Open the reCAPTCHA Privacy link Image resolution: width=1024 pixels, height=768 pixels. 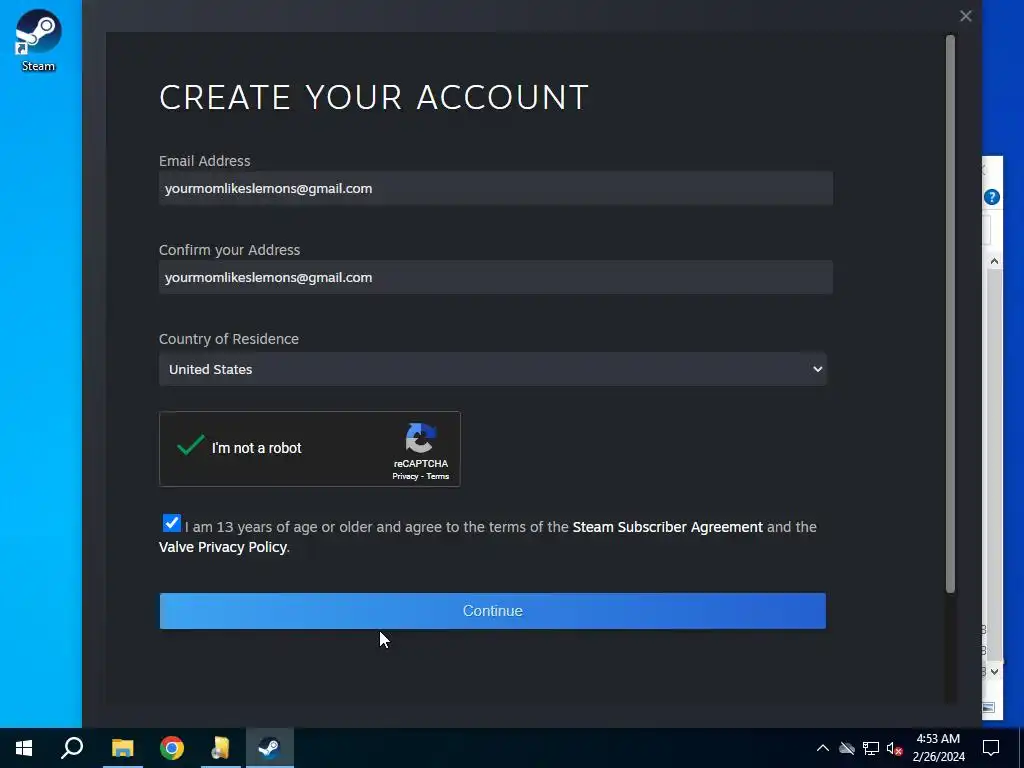click(x=405, y=476)
